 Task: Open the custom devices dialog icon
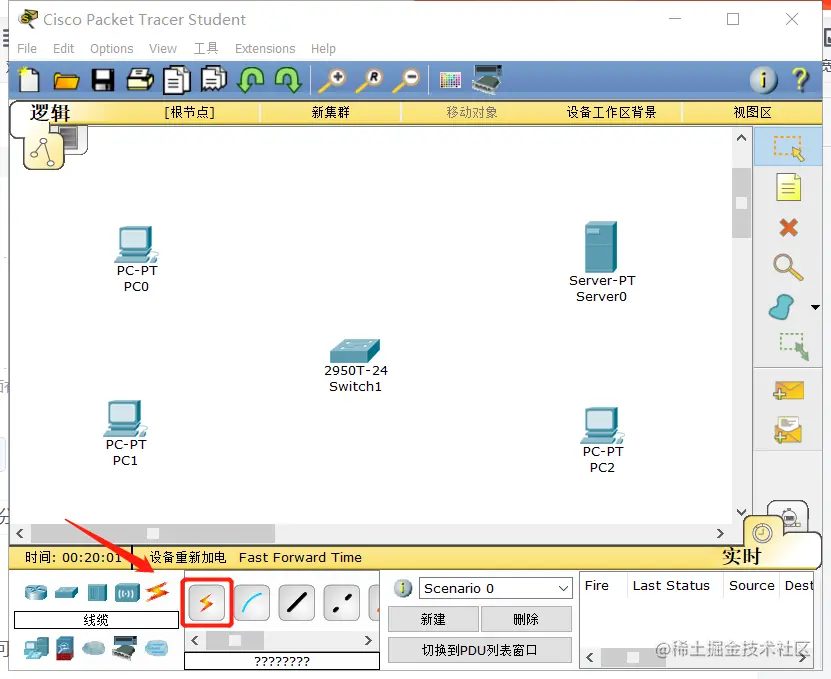[487, 80]
